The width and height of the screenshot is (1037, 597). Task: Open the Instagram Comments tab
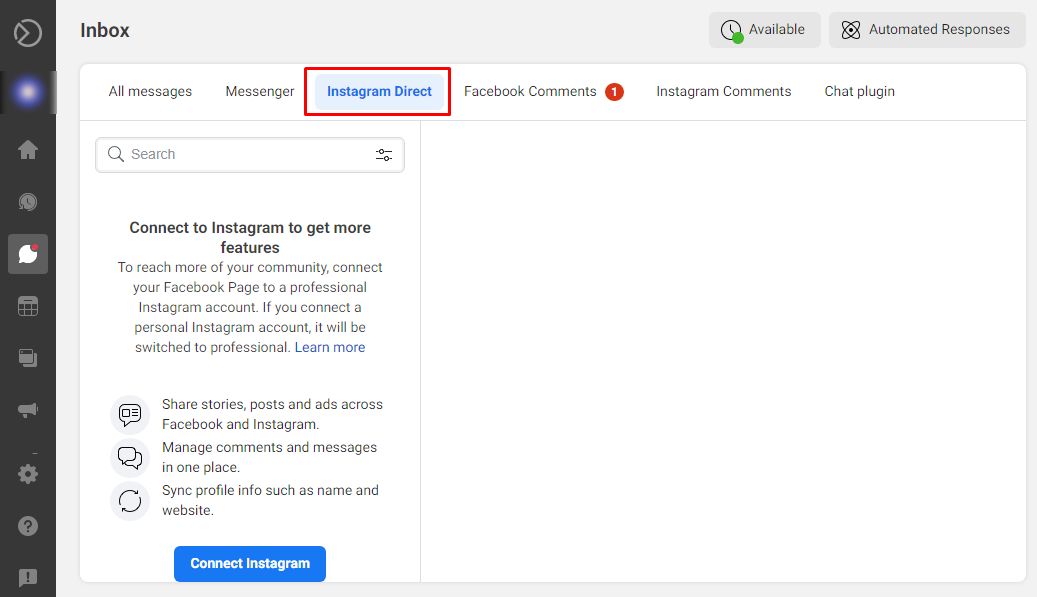coord(724,91)
